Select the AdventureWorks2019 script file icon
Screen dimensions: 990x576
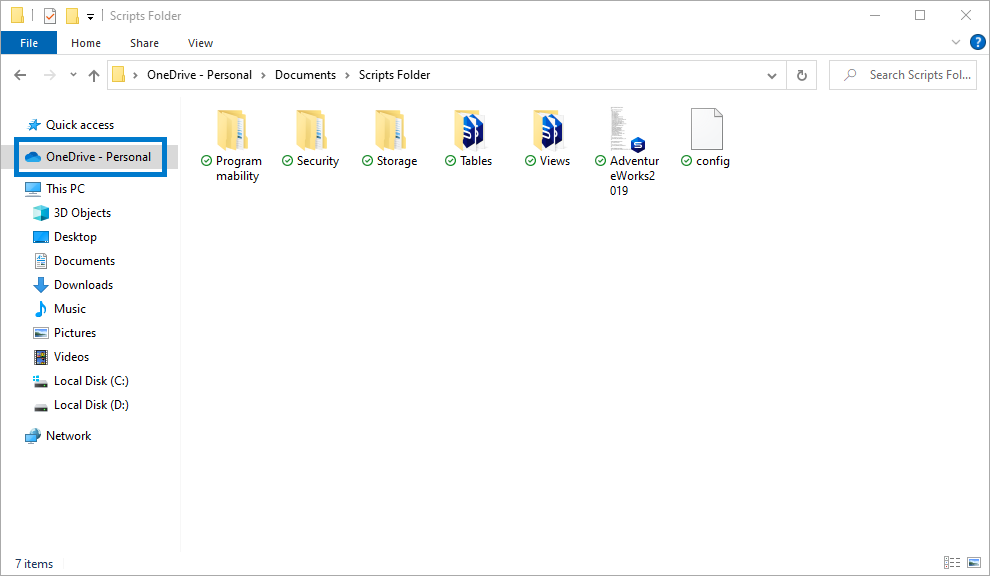pyautogui.click(x=628, y=130)
